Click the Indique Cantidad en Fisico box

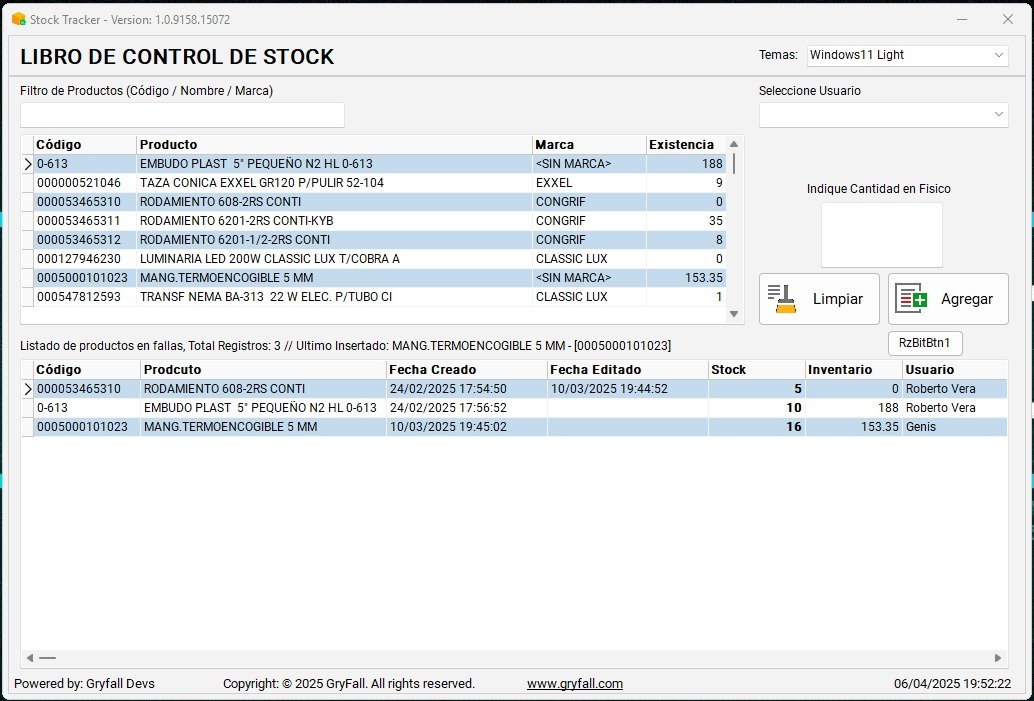(x=881, y=235)
